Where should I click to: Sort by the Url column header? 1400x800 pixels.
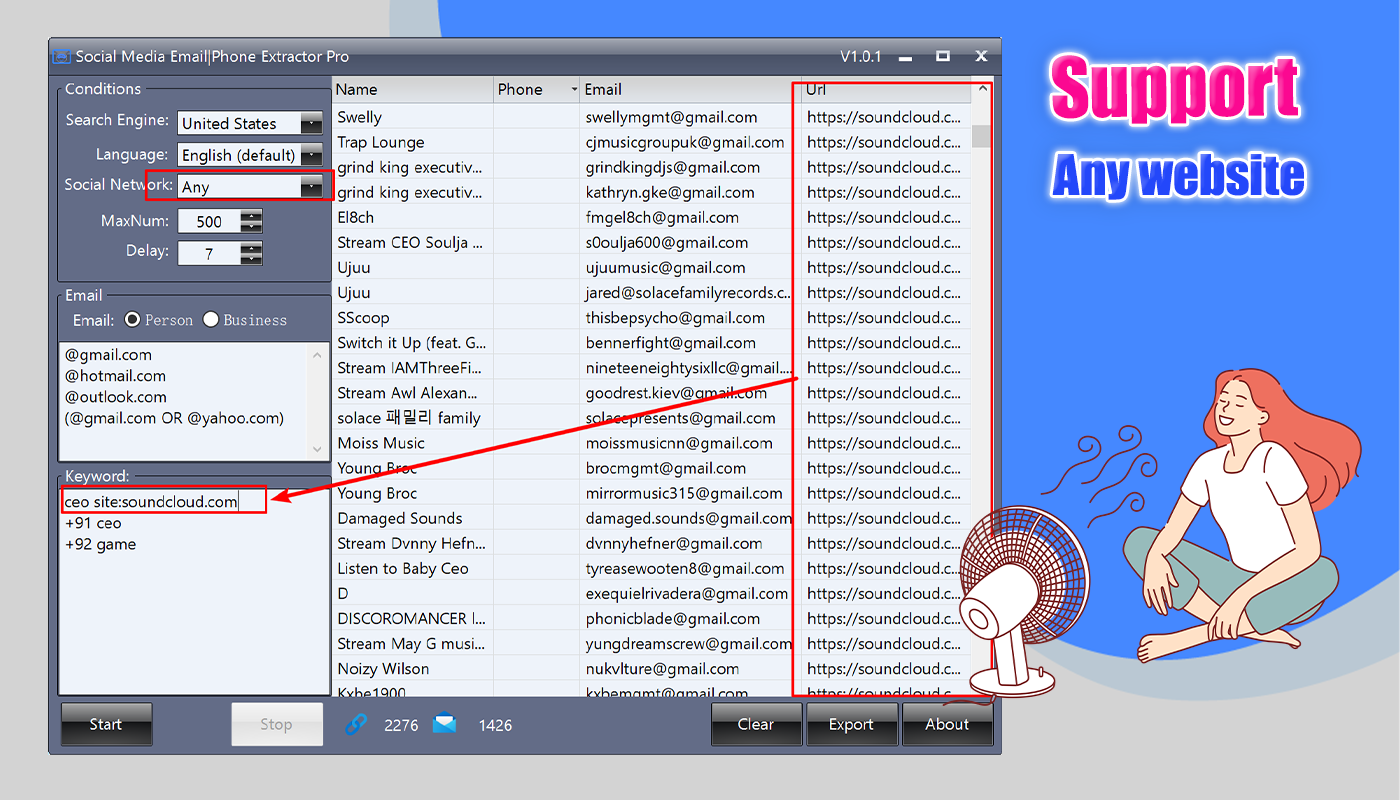(x=886, y=89)
